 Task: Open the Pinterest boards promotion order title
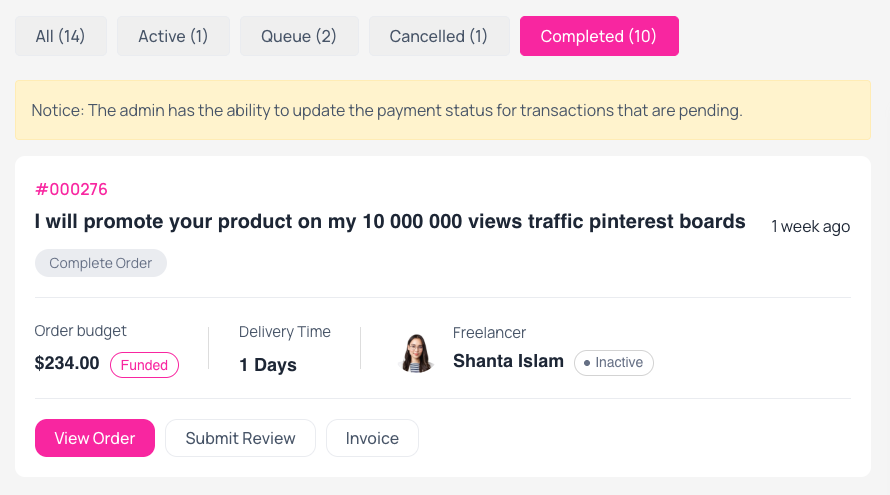coord(390,221)
